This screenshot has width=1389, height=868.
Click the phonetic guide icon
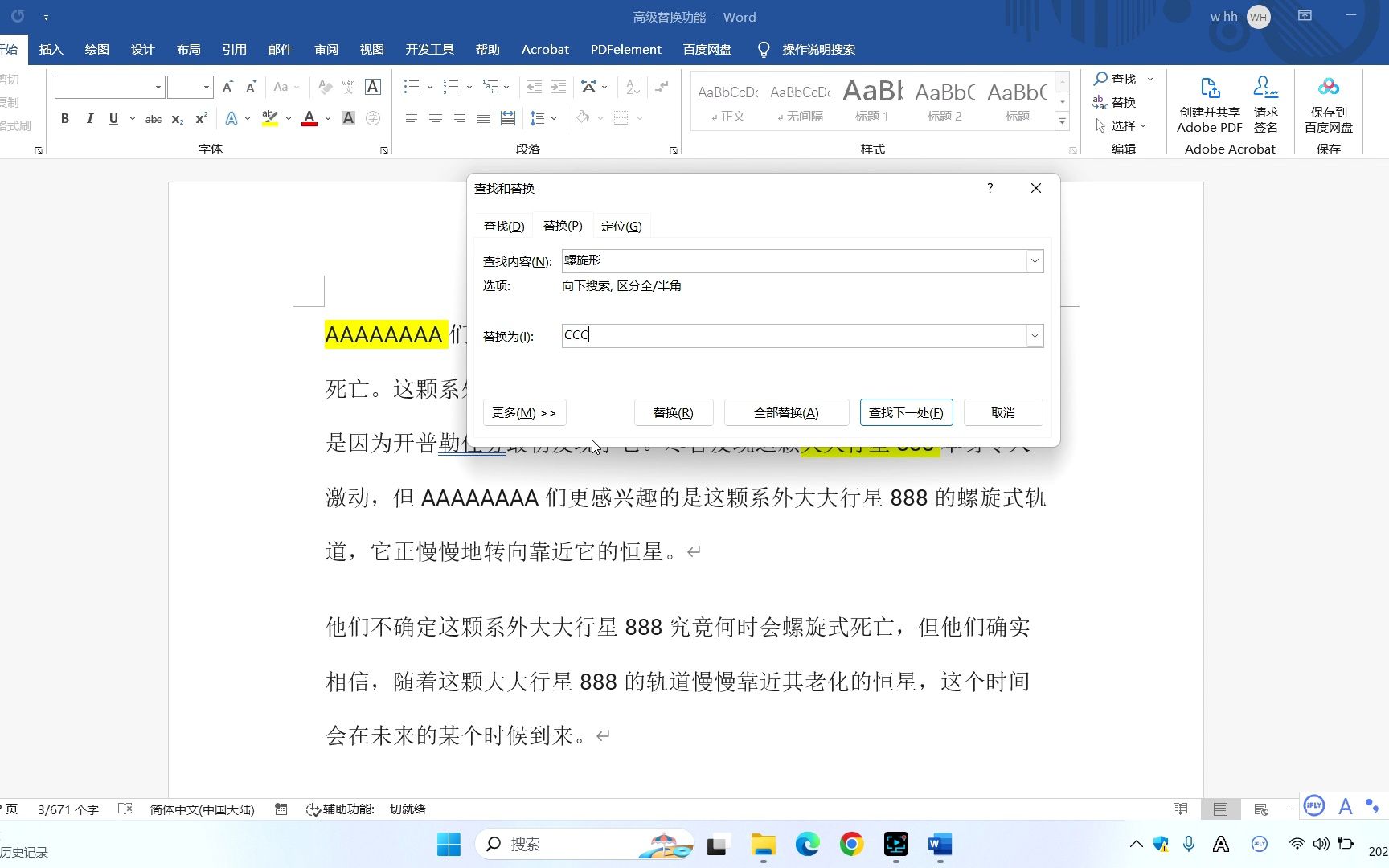point(348,87)
